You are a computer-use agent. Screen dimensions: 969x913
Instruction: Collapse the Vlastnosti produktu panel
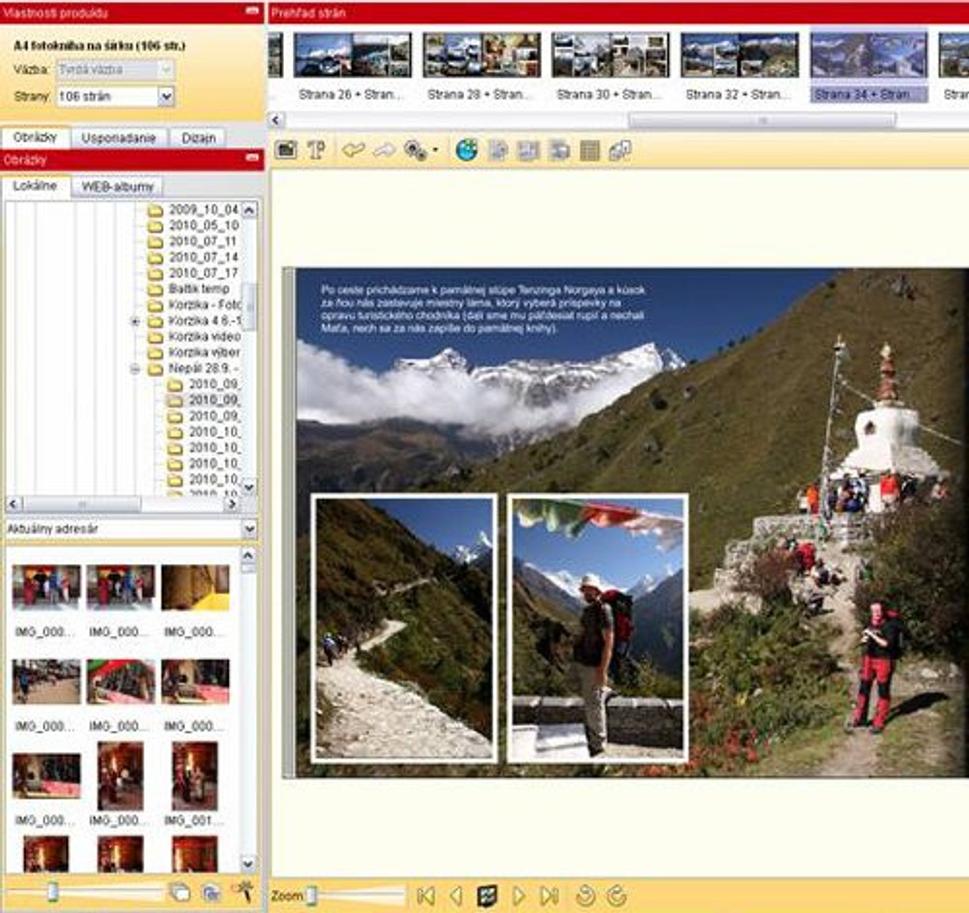coord(252,11)
